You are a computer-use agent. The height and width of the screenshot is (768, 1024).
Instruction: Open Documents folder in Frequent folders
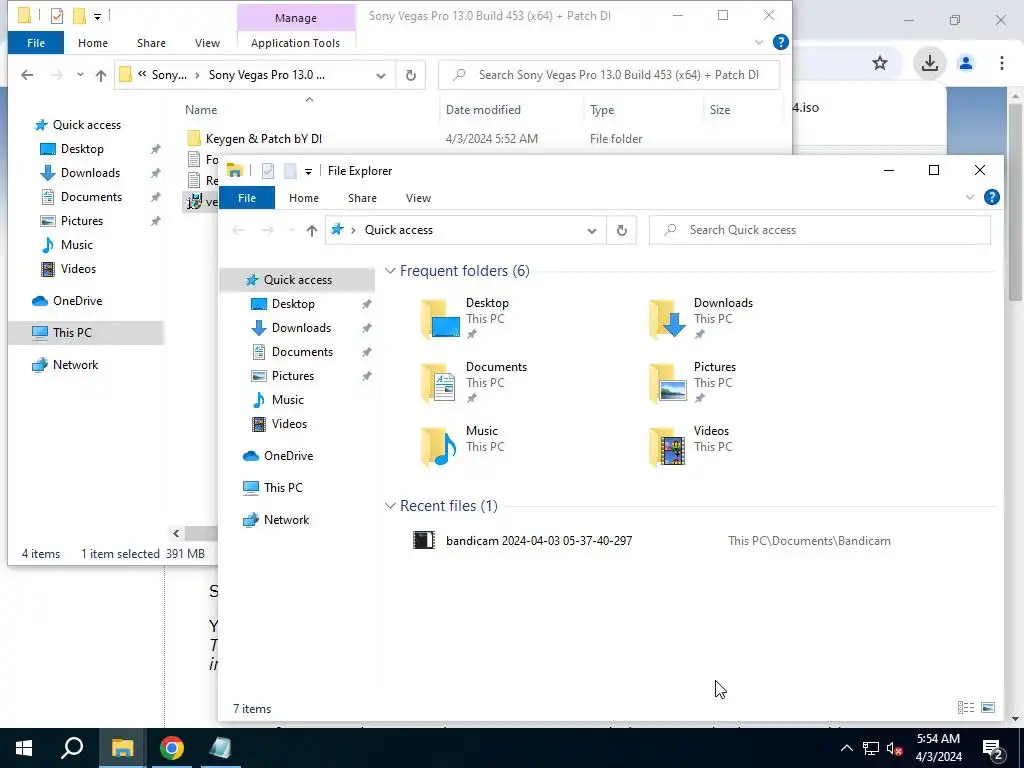point(473,382)
